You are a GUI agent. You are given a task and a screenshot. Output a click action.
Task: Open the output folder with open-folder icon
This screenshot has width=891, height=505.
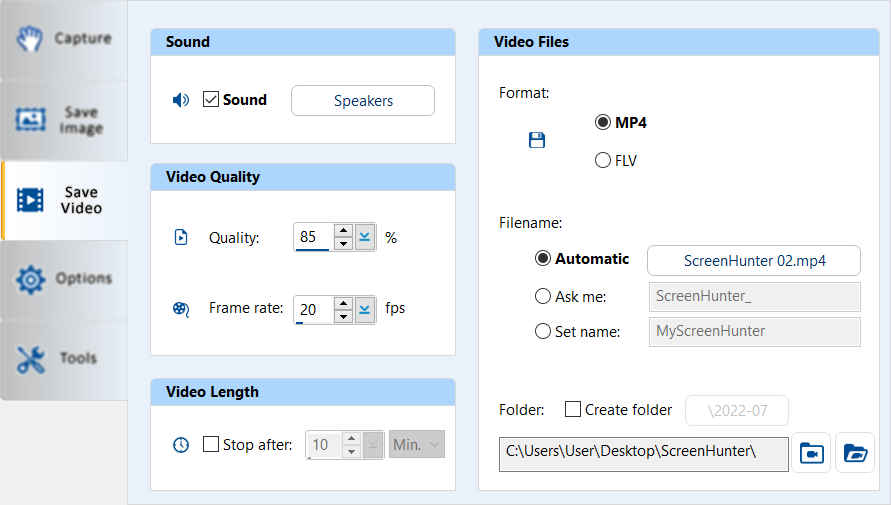click(855, 453)
